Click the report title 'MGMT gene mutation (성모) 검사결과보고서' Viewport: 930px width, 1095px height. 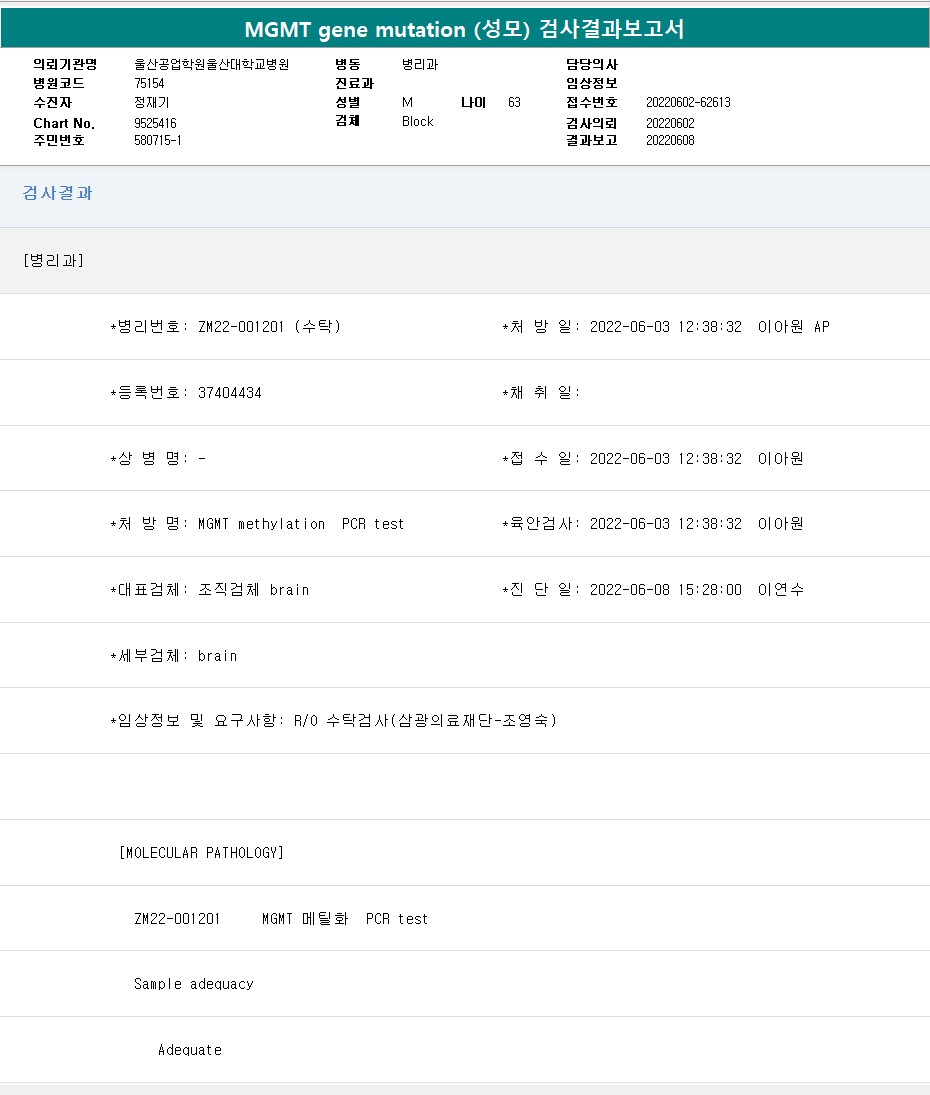click(464, 29)
